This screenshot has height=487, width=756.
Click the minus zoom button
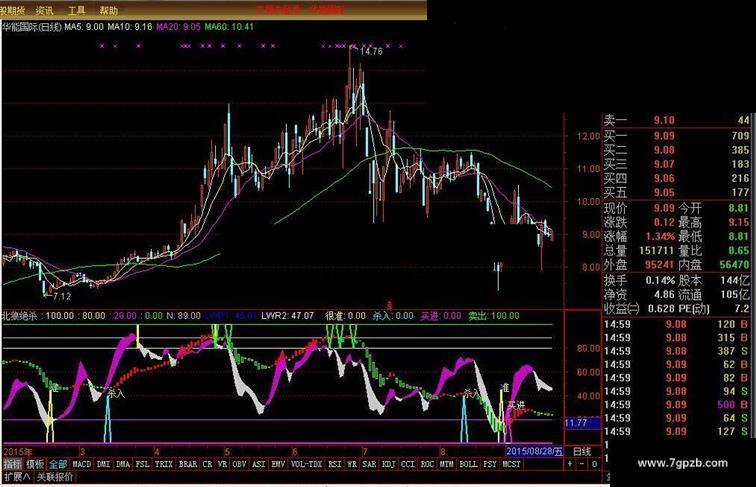(x=582, y=464)
